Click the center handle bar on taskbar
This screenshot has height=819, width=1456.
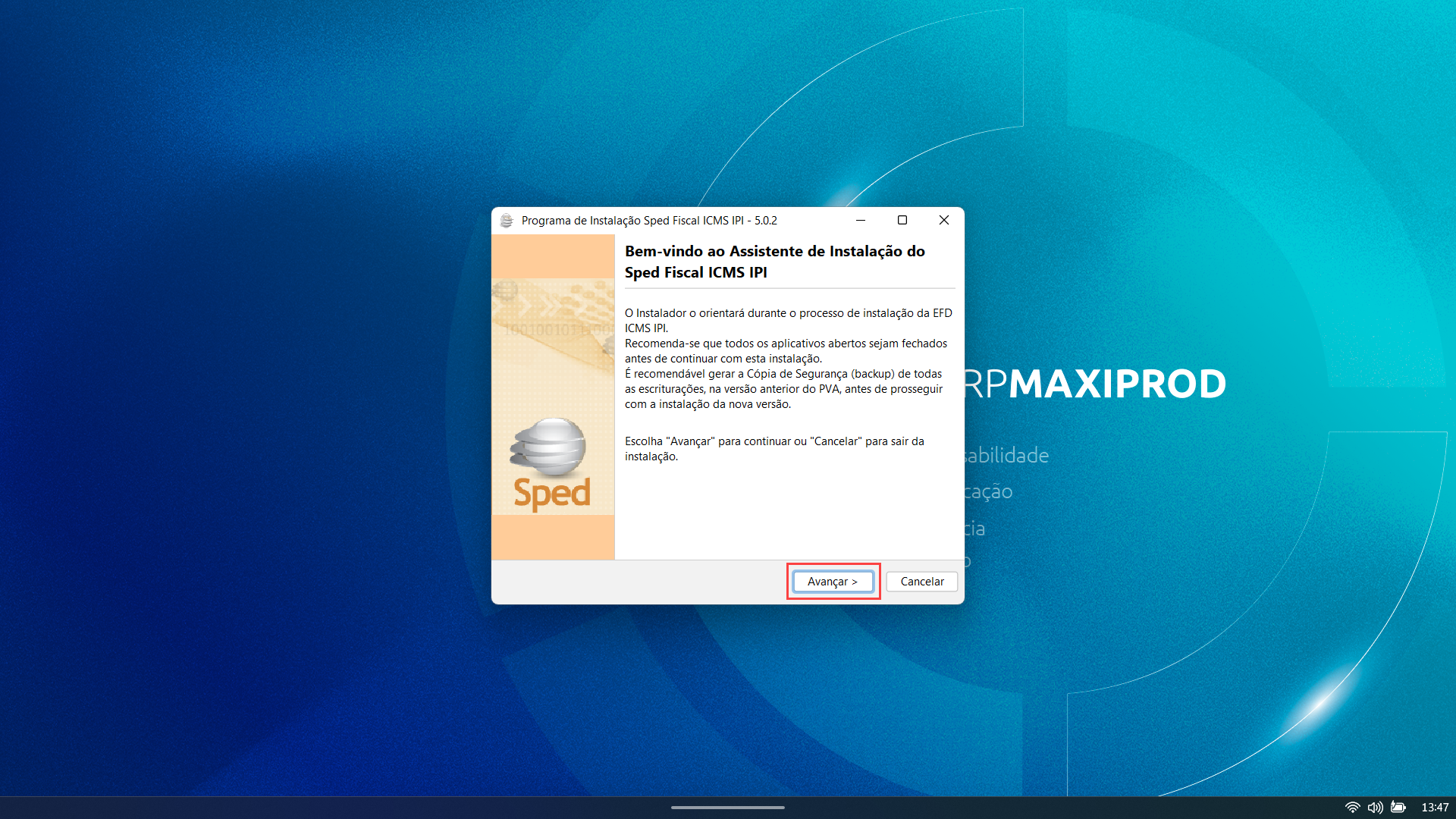click(x=728, y=808)
